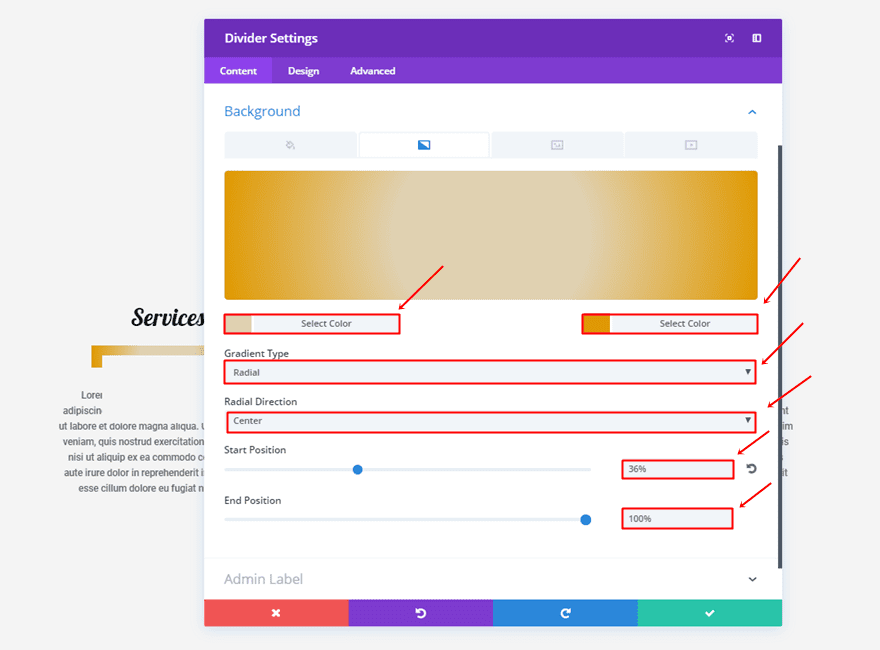This screenshot has width=880, height=650.
Task: Click the right Select Color button
Action: pyautogui.click(x=684, y=324)
